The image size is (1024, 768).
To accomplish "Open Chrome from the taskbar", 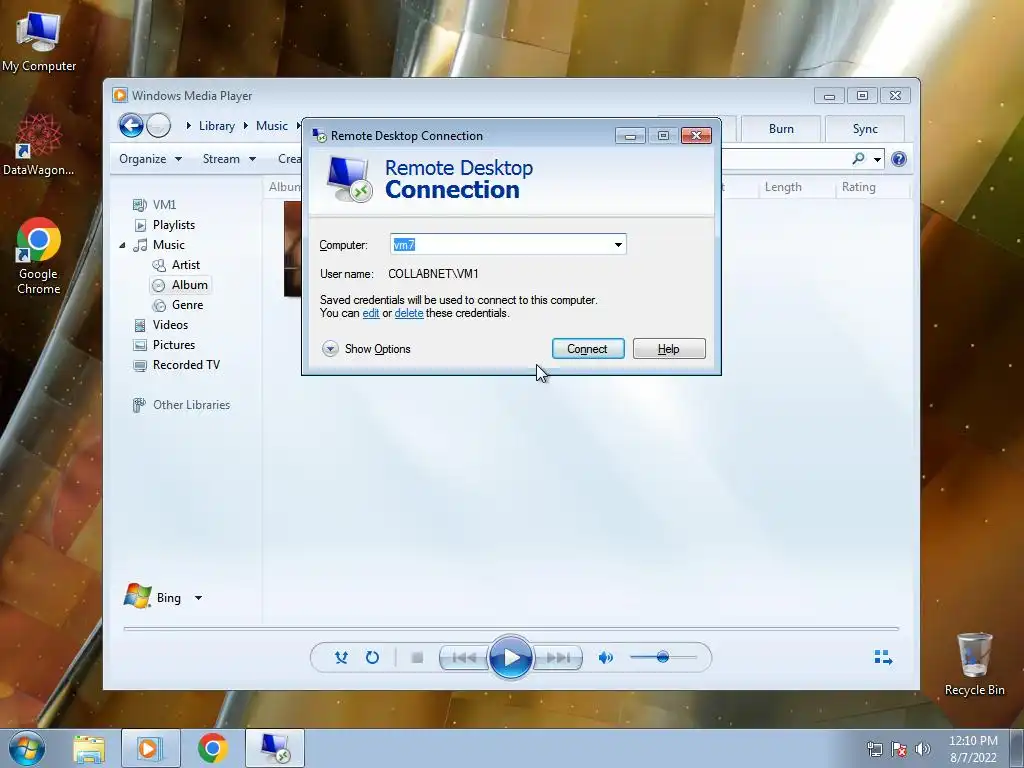I will (x=212, y=749).
